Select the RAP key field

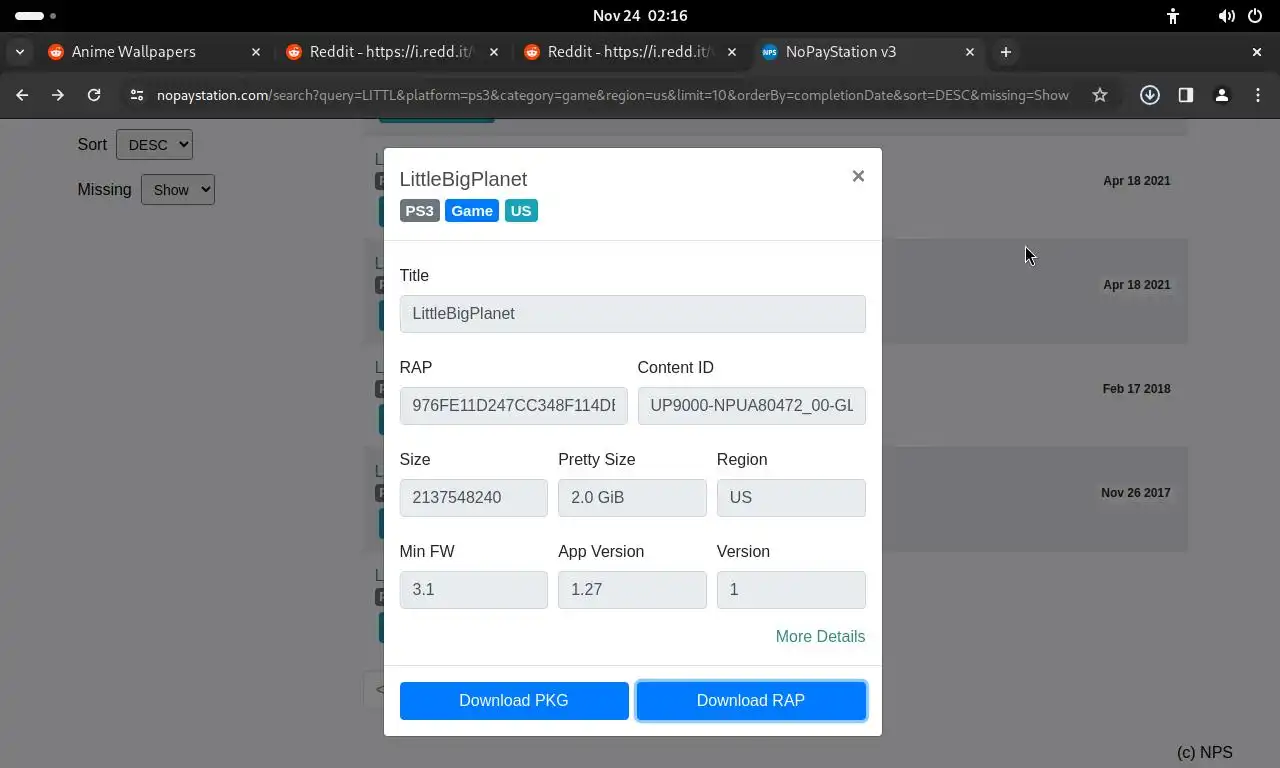pos(513,406)
